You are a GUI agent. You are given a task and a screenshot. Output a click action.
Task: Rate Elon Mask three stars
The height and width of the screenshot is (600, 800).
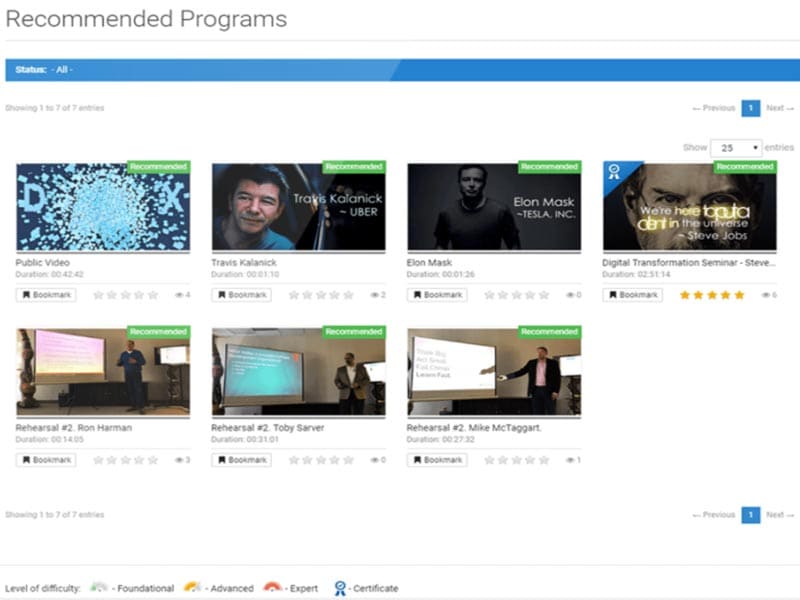click(516, 295)
